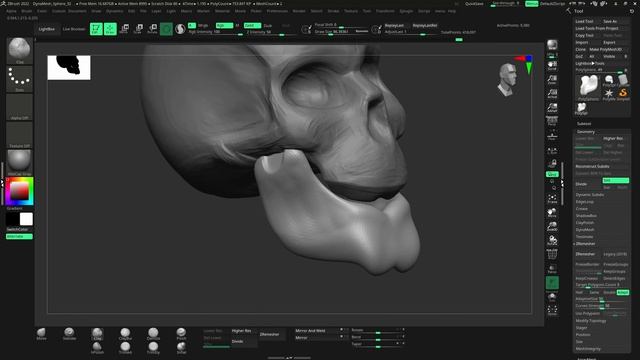Viewport: 640px width, 360px height.
Task: Collapse the ZRemesher section header
Action: (585, 244)
